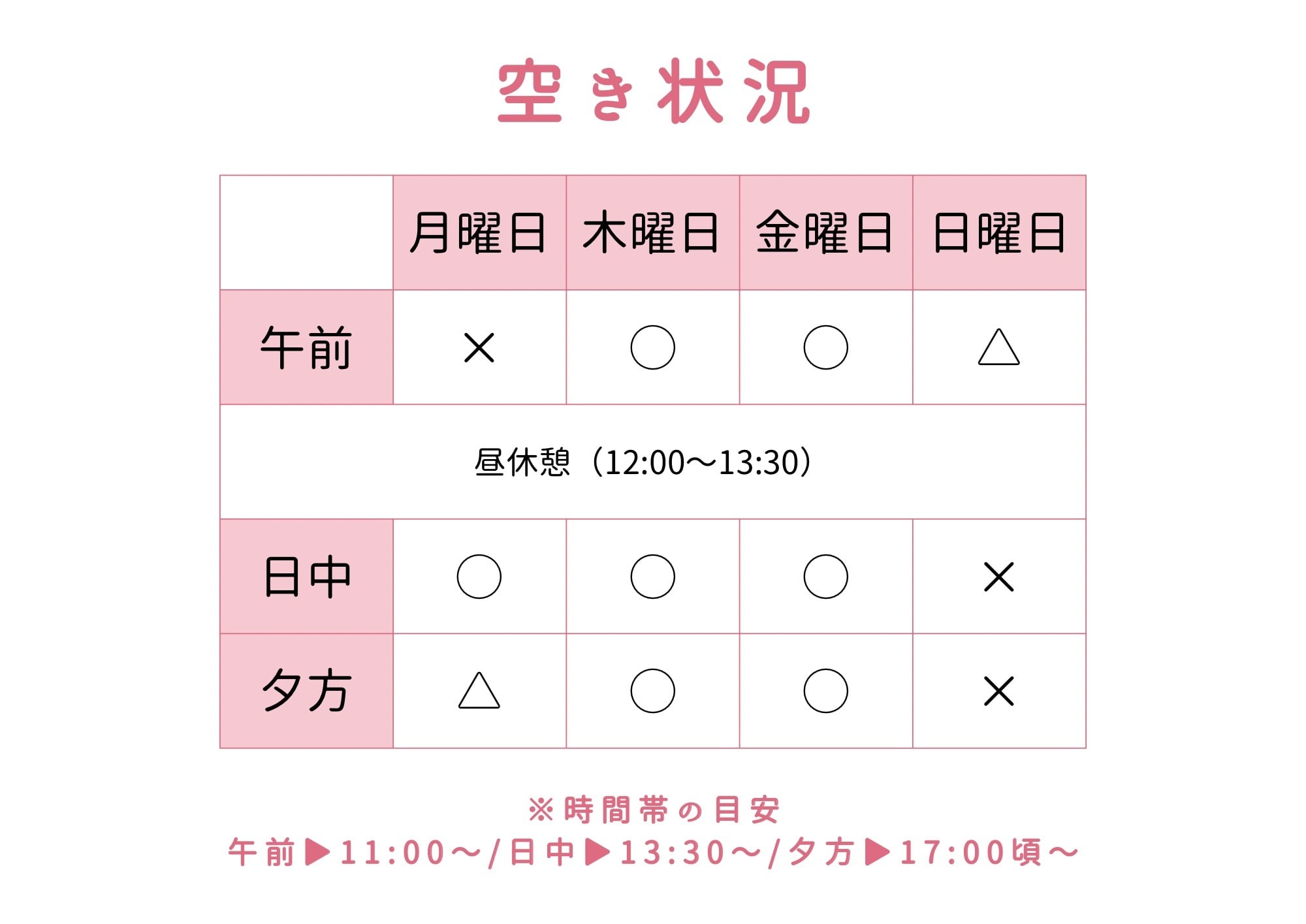Click the 午前 row header
The image size is (1306, 924).
[306, 347]
